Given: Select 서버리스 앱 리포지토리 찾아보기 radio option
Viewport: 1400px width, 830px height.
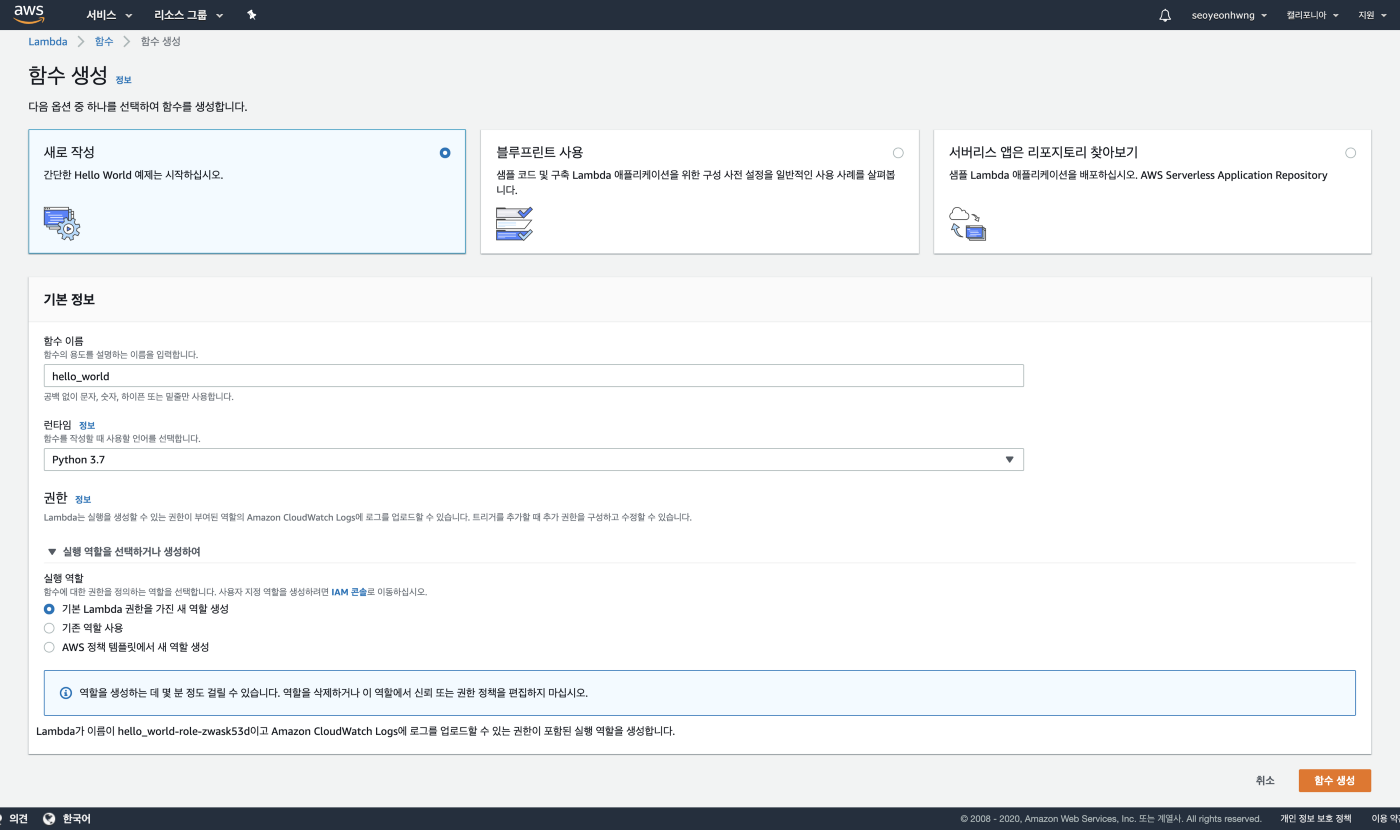Looking at the screenshot, I should pyautogui.click(x=1351, y=153).
